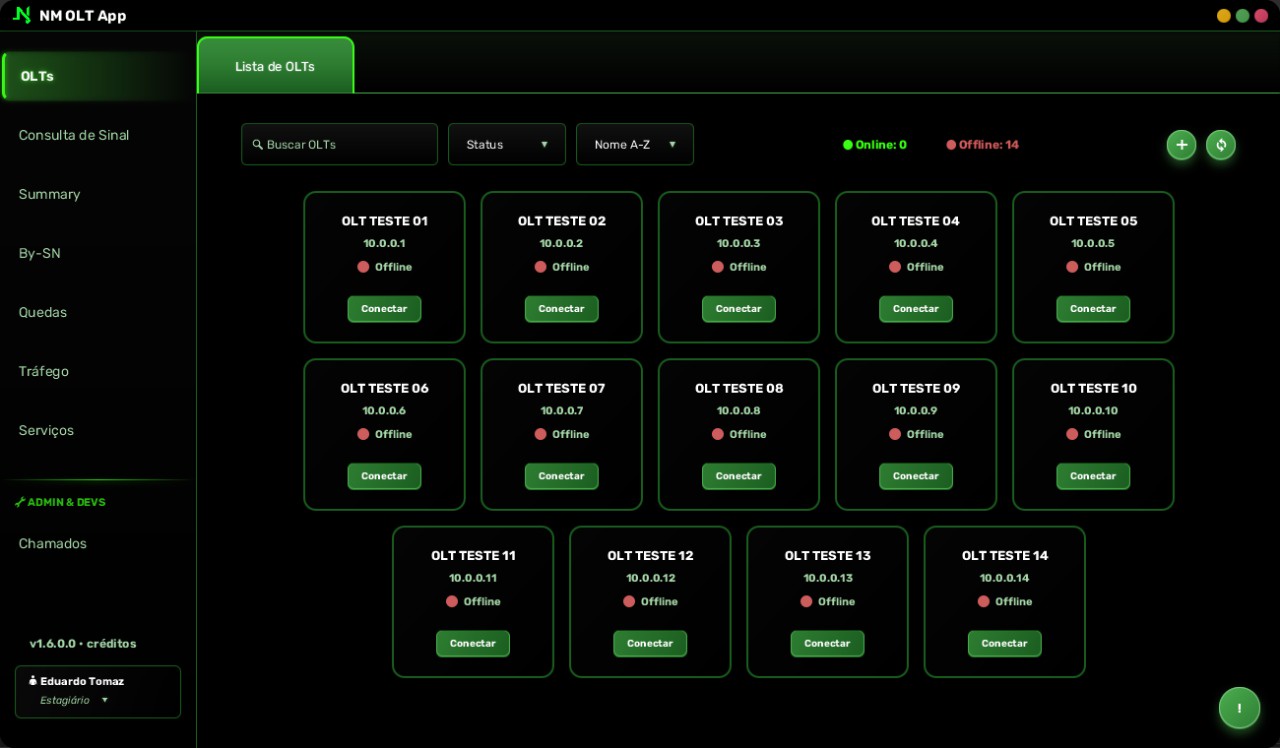Click Conectar on OLT TESTE 12

[x=650, y=643]
